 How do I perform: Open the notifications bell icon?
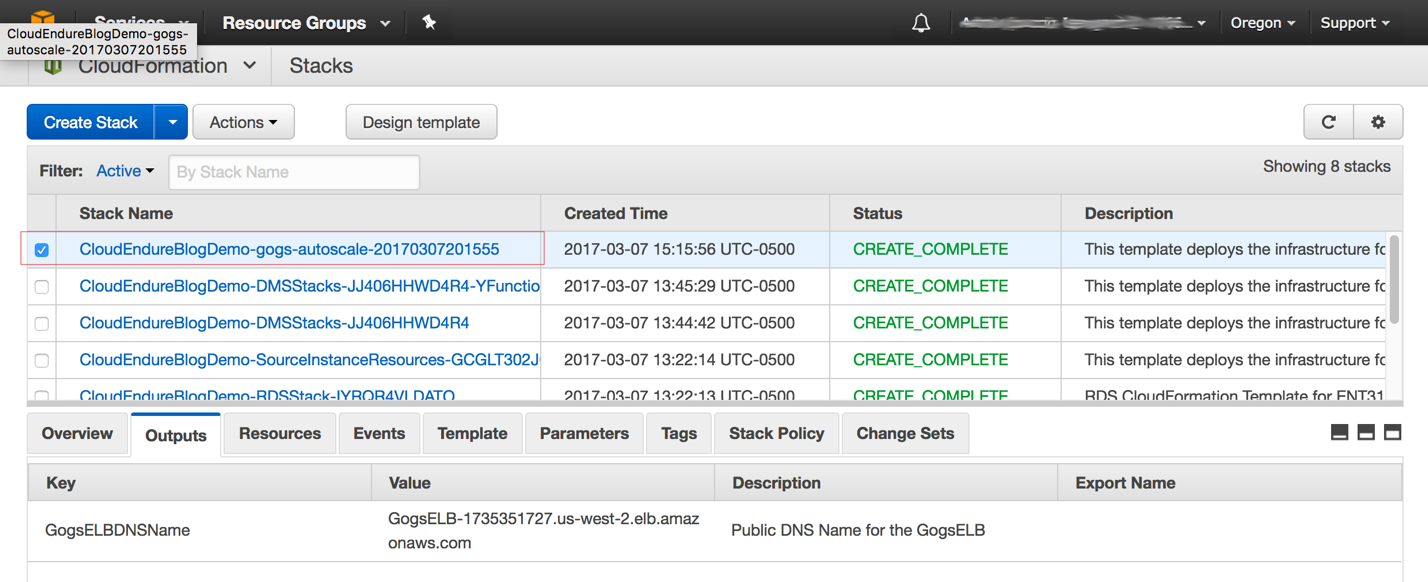(x=921, y=22)
